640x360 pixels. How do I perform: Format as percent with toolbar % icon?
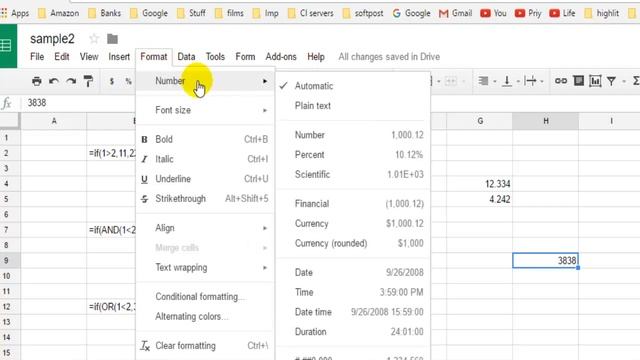coord(129,81)
